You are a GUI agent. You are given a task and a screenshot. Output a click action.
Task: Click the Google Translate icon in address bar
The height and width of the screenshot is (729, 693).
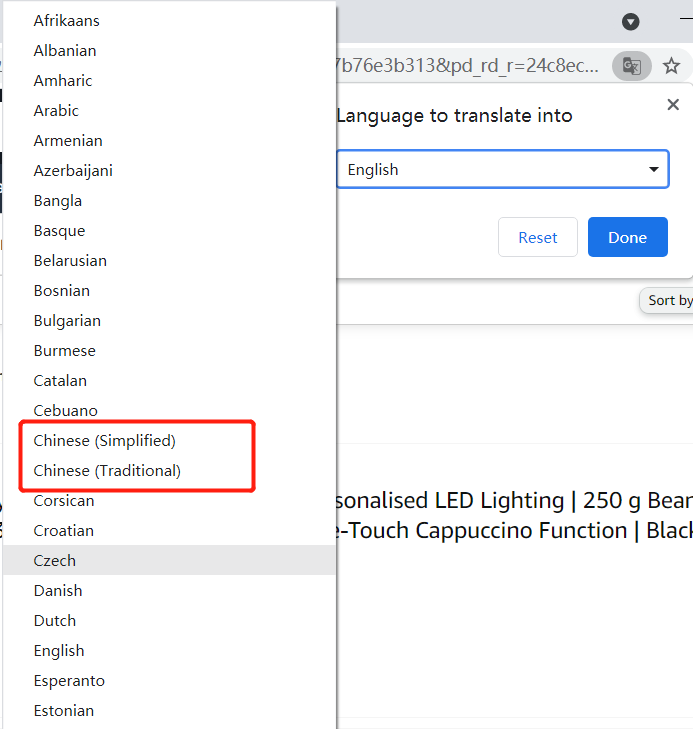pos(632,66)
